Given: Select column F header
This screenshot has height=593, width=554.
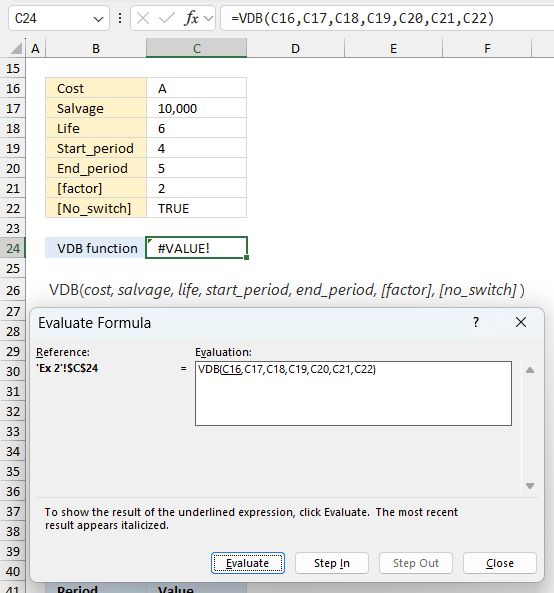Looking at the screenshot, I should pos(487,48).
